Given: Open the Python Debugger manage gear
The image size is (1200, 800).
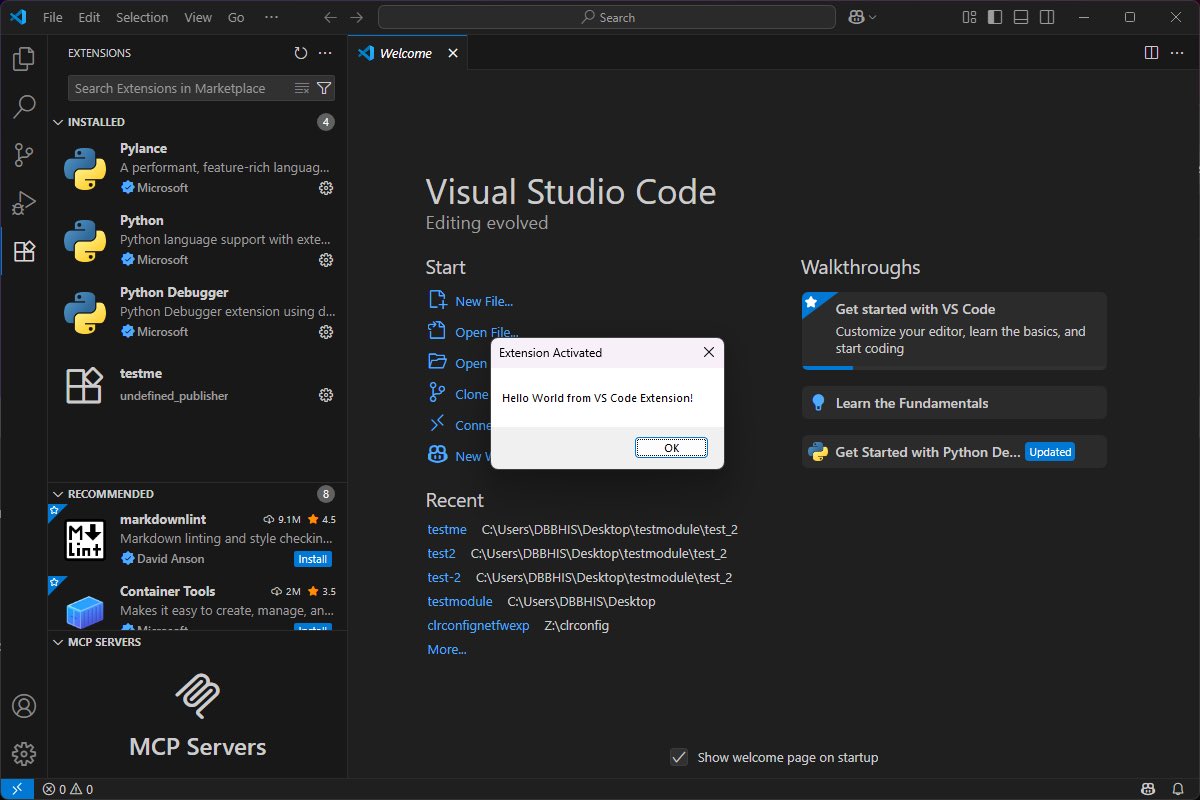Looking at the screenshot, I should 325,332.
